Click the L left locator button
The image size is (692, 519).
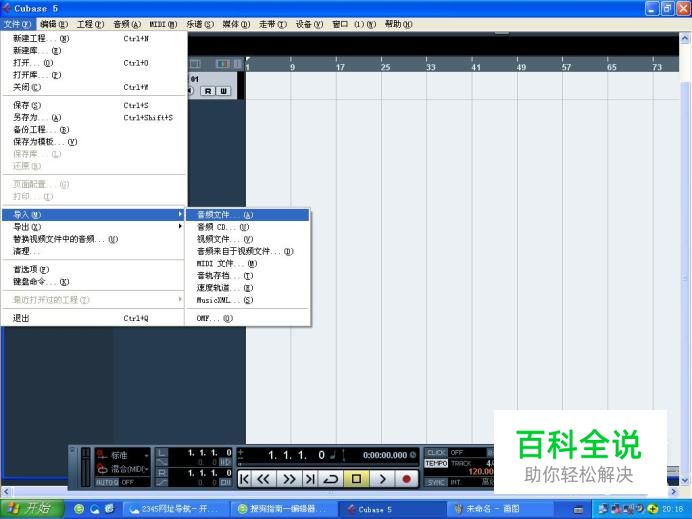[162, 453]
